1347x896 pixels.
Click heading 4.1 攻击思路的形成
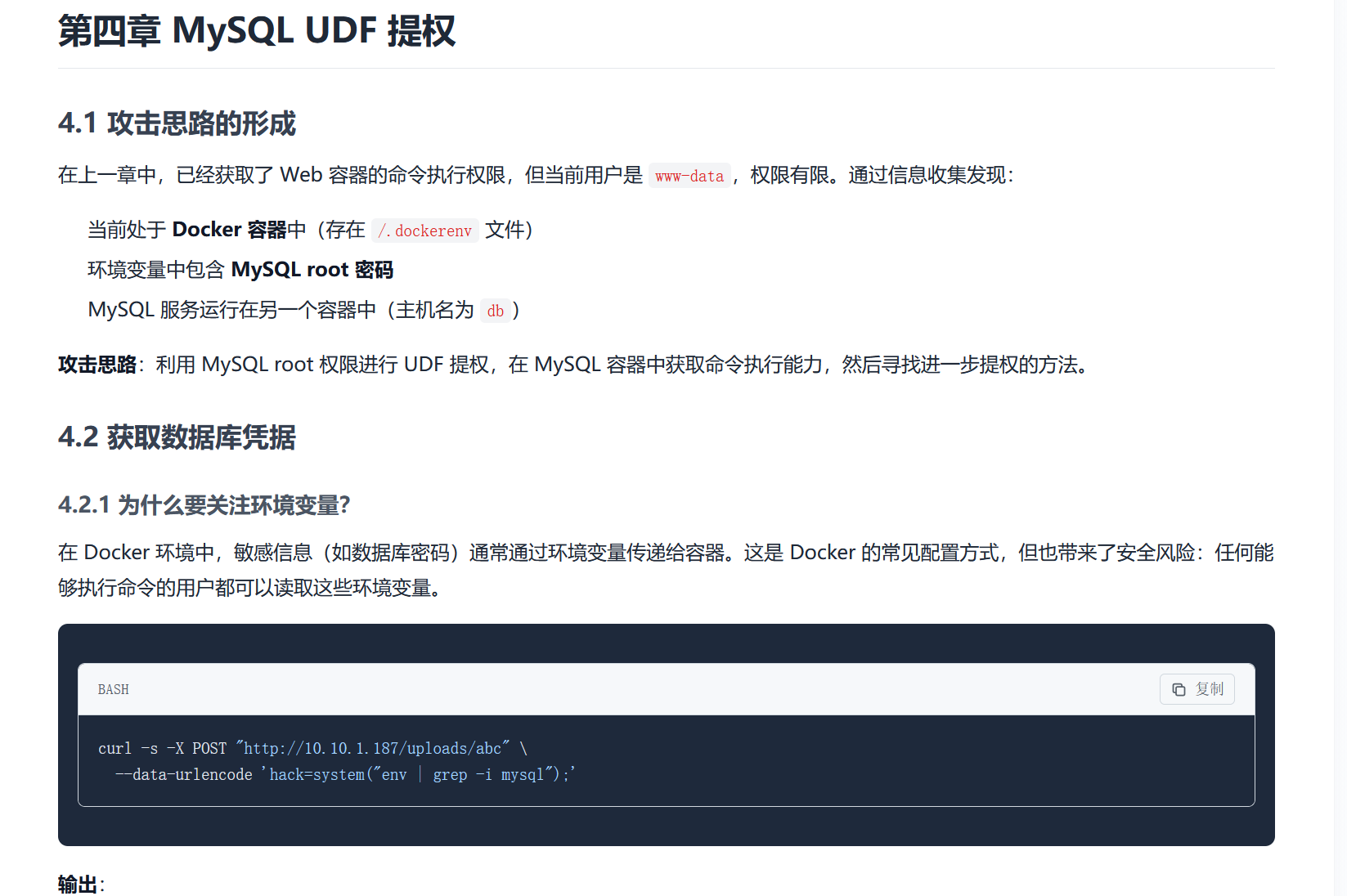[x=177, y=123]
